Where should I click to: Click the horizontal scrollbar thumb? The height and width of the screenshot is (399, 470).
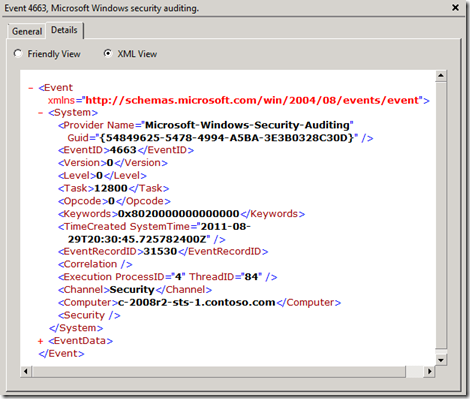(x=219, y=371)
